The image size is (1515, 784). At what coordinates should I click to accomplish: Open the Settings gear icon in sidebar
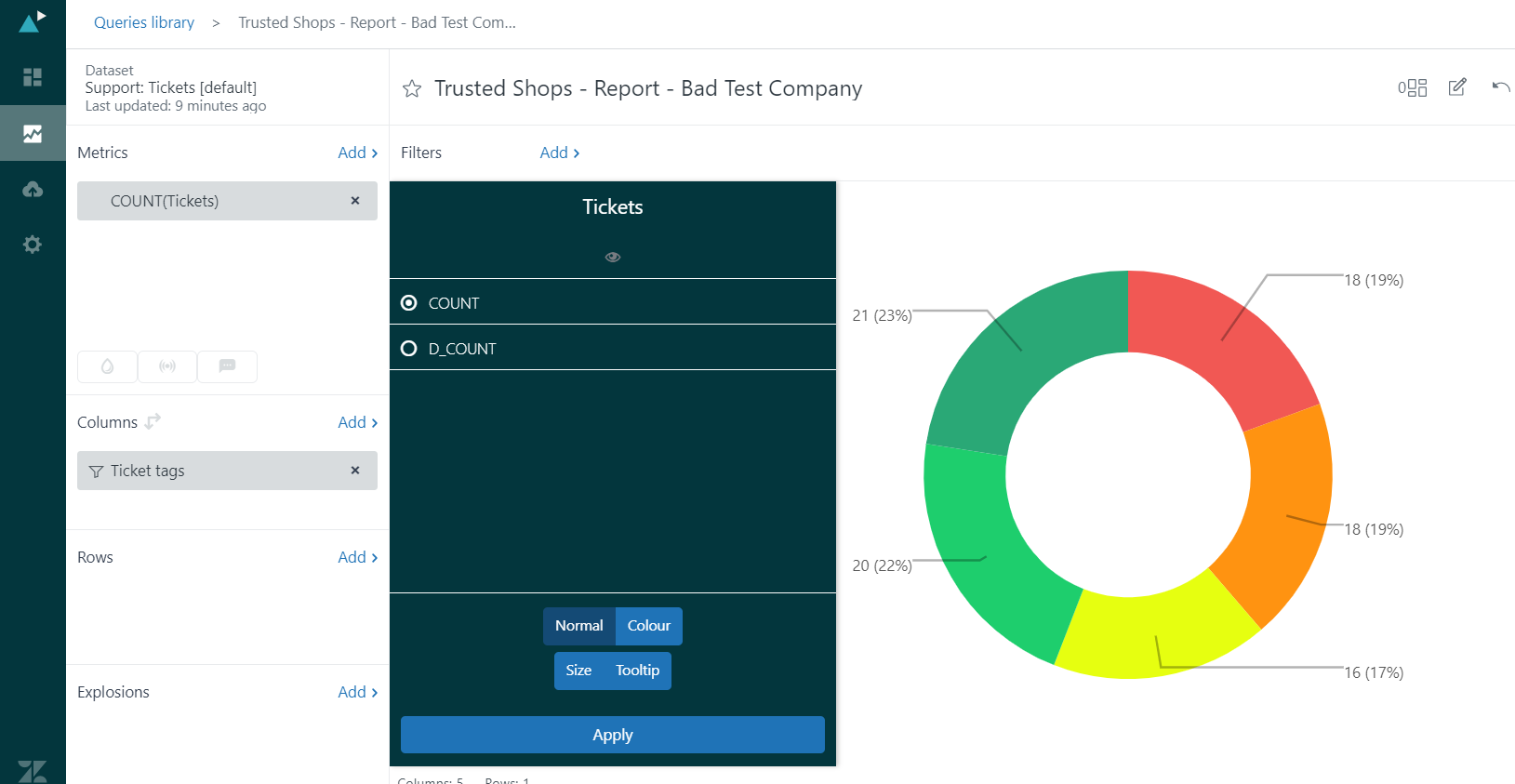click(33, 245)
